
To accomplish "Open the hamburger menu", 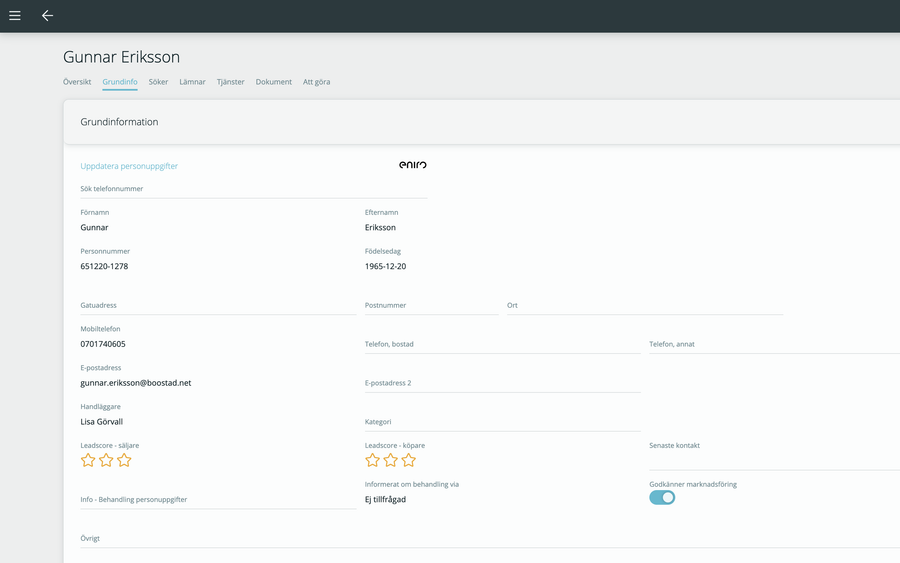I will [x=15, y=15].
